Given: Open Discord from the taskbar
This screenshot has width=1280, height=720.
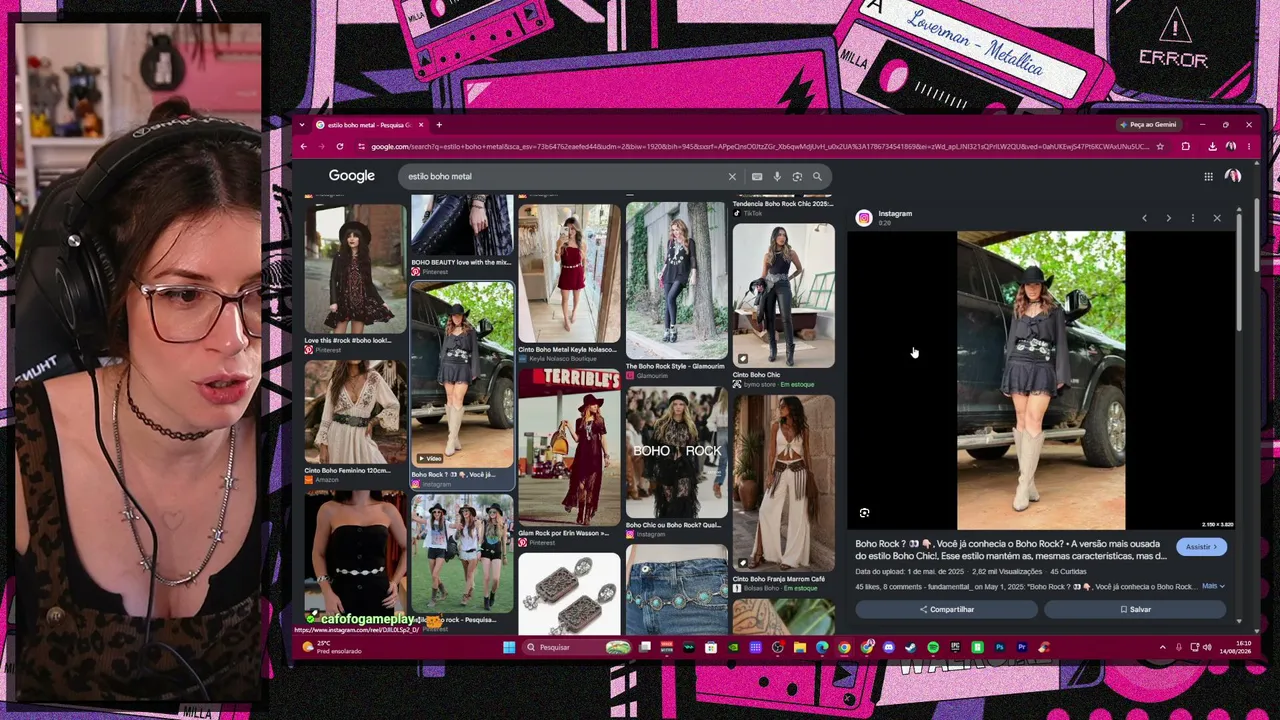Looking at the screenshot, I should tap(888, 647).
